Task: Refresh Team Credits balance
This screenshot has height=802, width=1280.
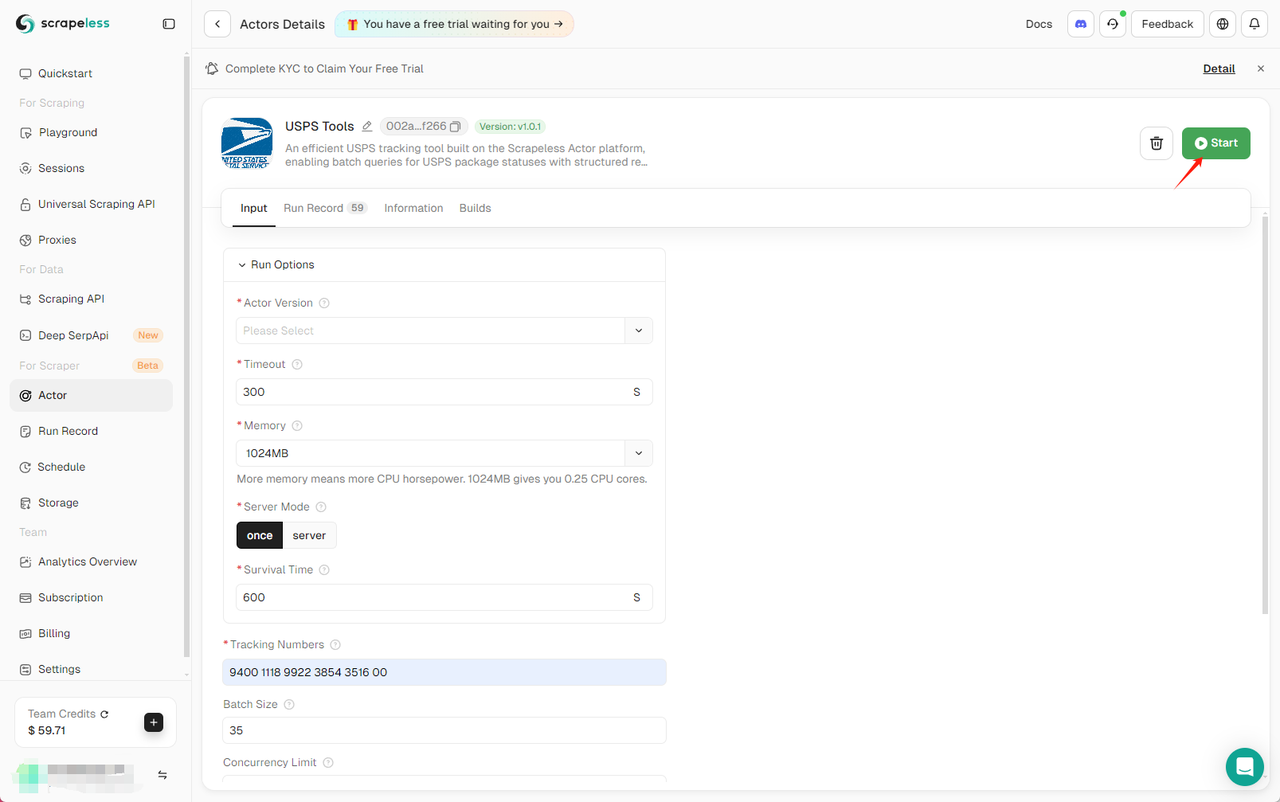Action: 104,714
